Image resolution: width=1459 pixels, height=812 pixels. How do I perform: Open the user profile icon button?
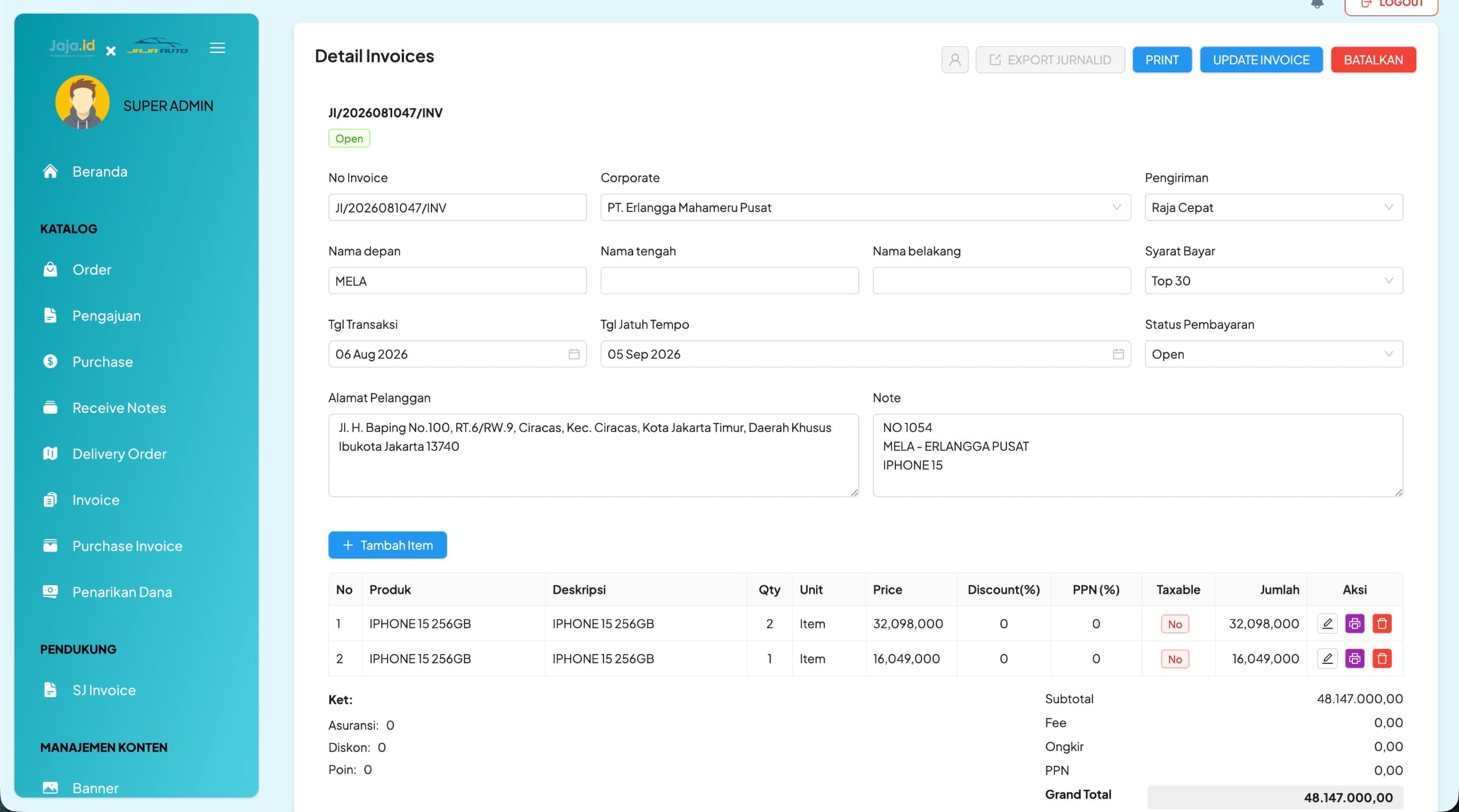click(955, 60)
